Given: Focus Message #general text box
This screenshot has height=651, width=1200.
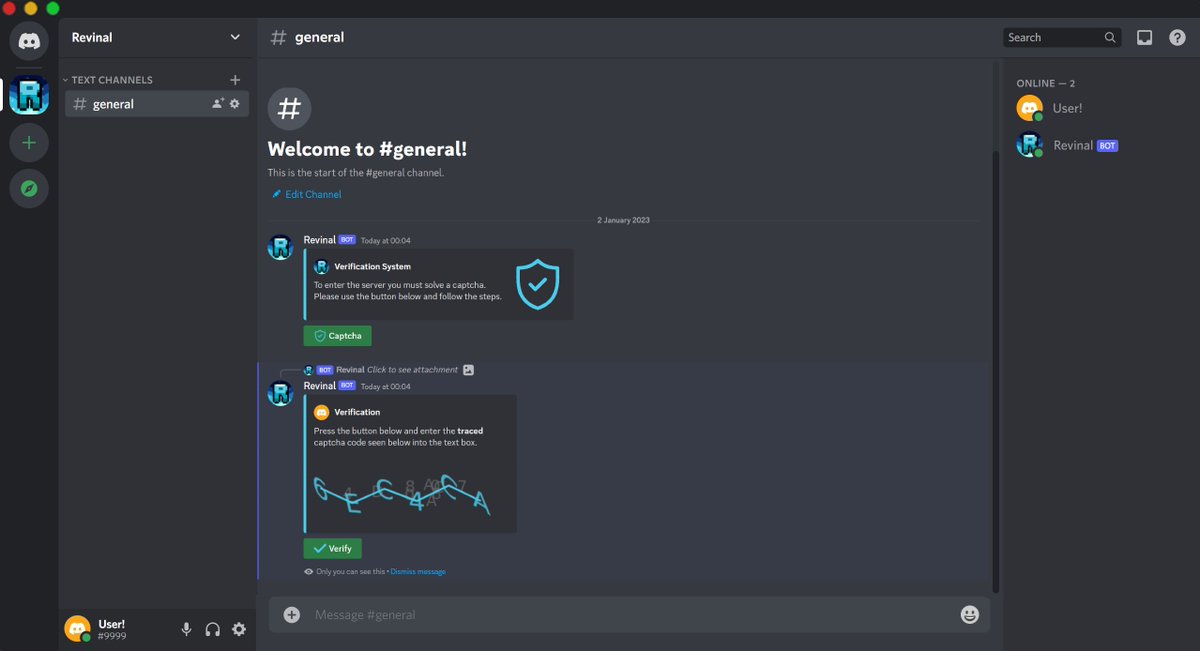Looking at the screenshot, I should tap(628, 615).
